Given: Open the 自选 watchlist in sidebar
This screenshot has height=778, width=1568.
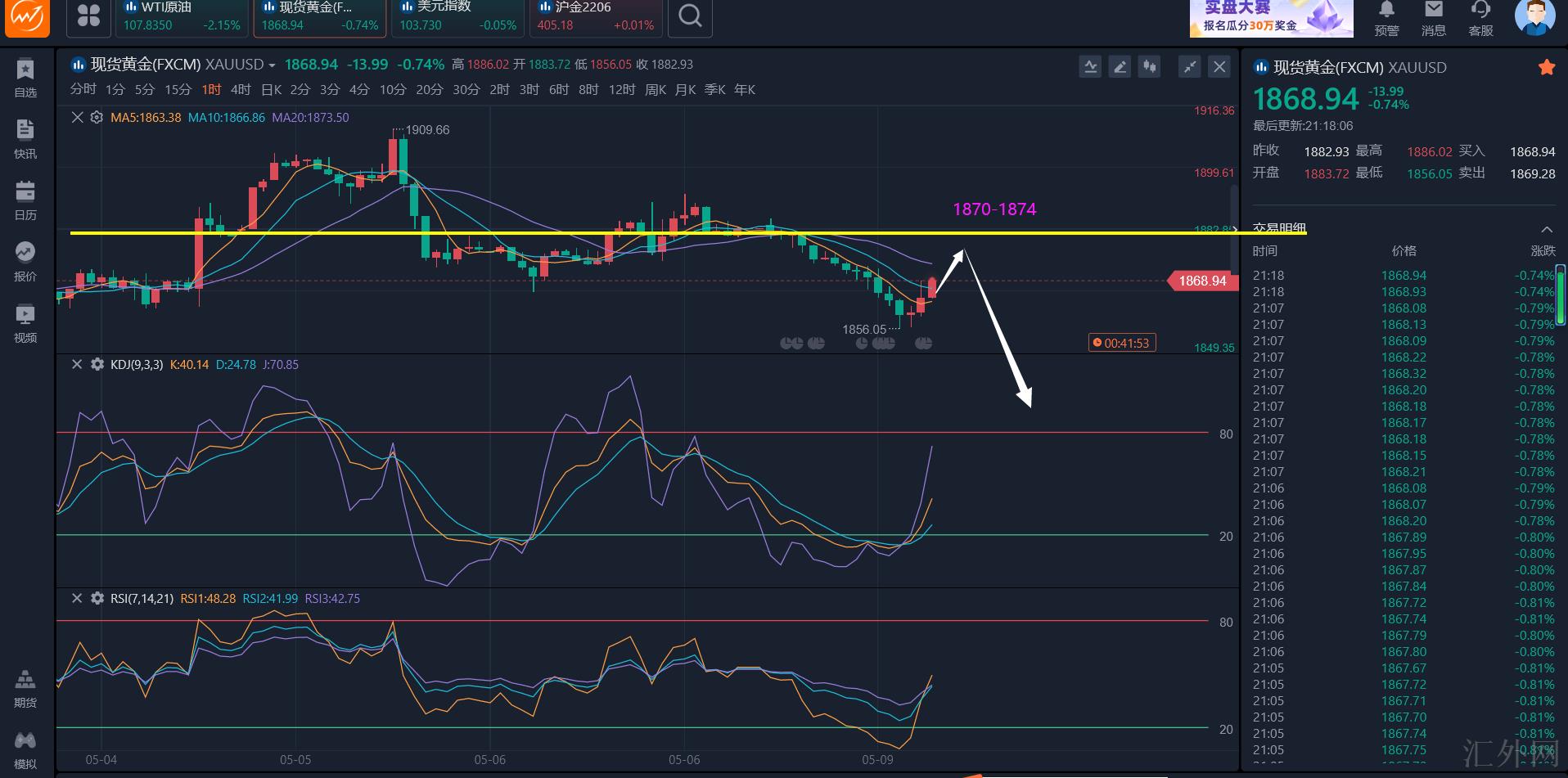Looking at the screenshot, I should [x=25, y=78].
